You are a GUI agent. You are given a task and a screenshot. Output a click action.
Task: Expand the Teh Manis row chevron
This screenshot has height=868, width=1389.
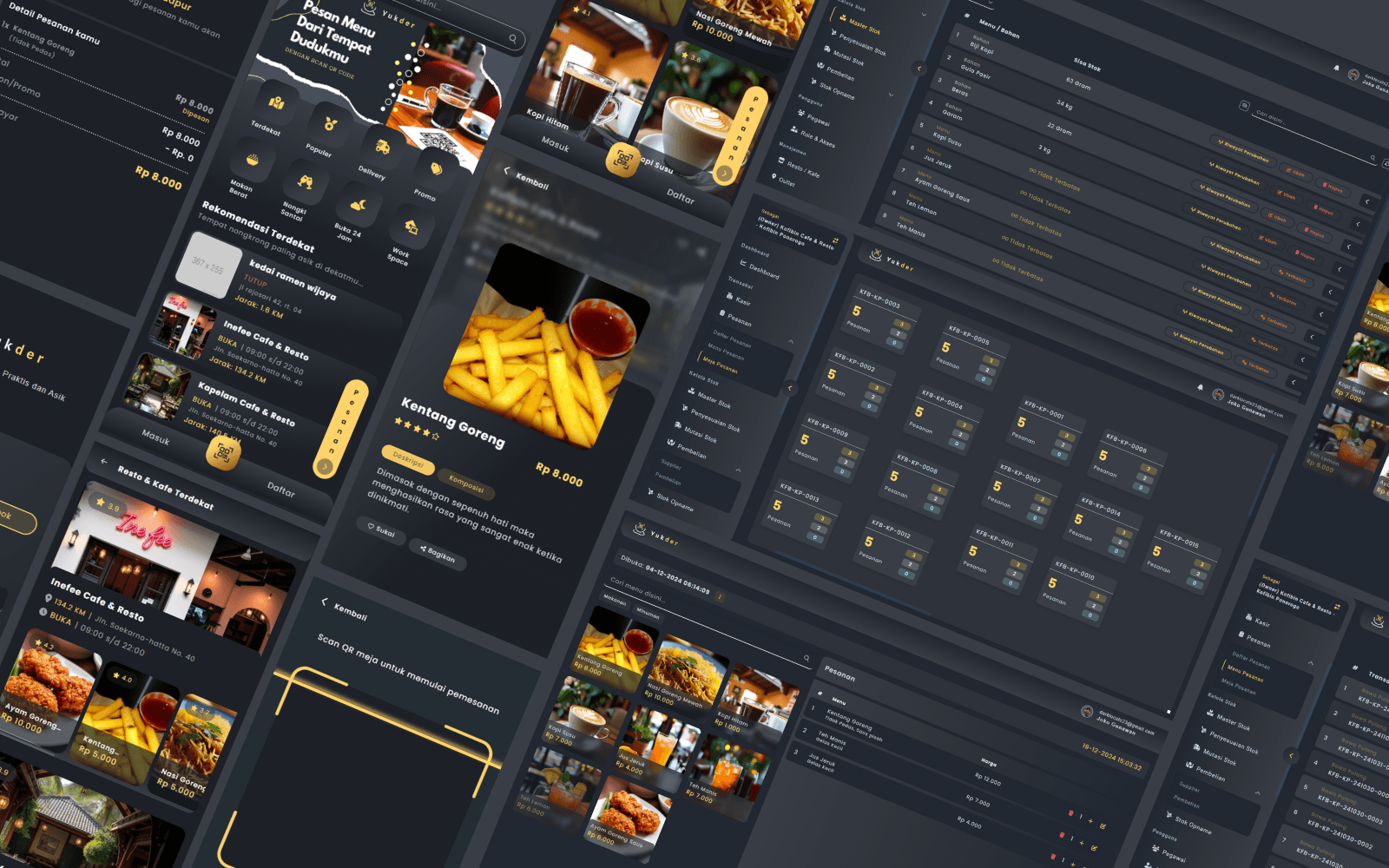(1293, 382)
